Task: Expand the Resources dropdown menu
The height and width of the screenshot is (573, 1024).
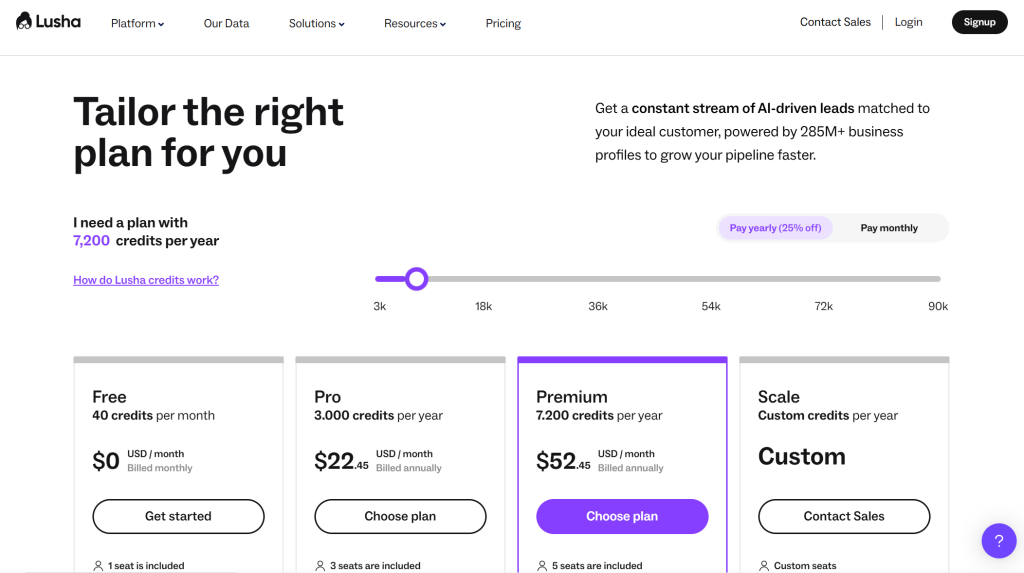Action: [x=415, y=23]
